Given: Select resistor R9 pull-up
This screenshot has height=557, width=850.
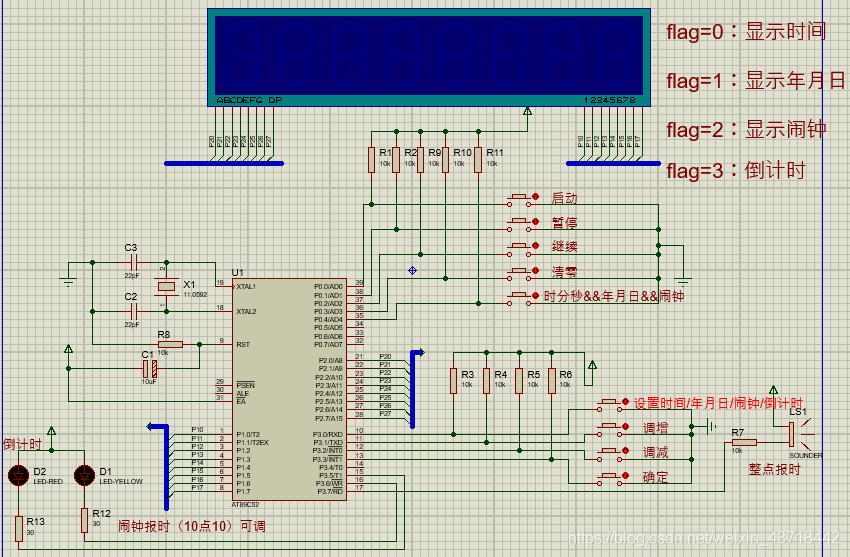Looking at the screenshot, I should [421, 160].
